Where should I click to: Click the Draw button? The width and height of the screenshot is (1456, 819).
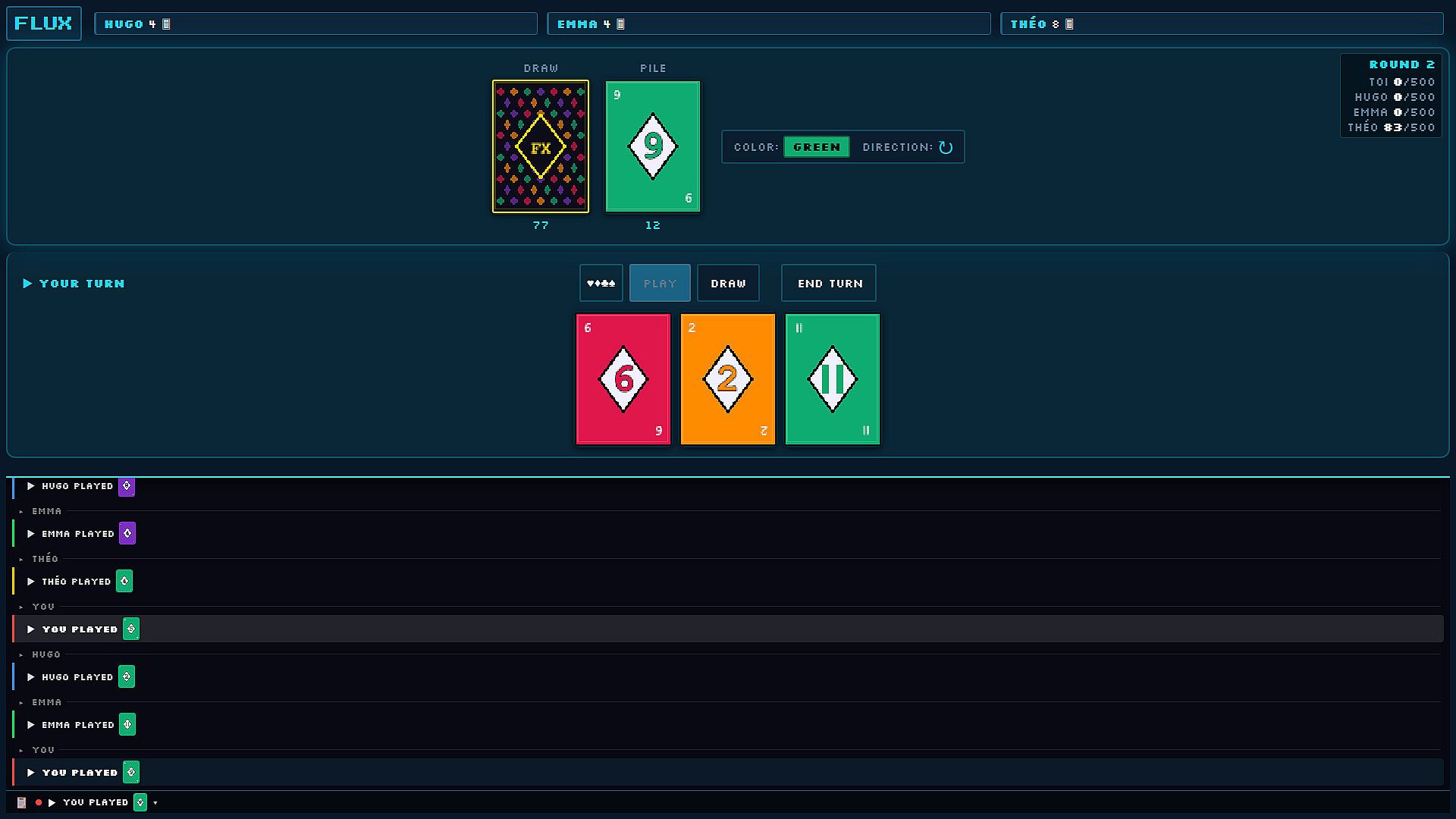click(728, 283)
